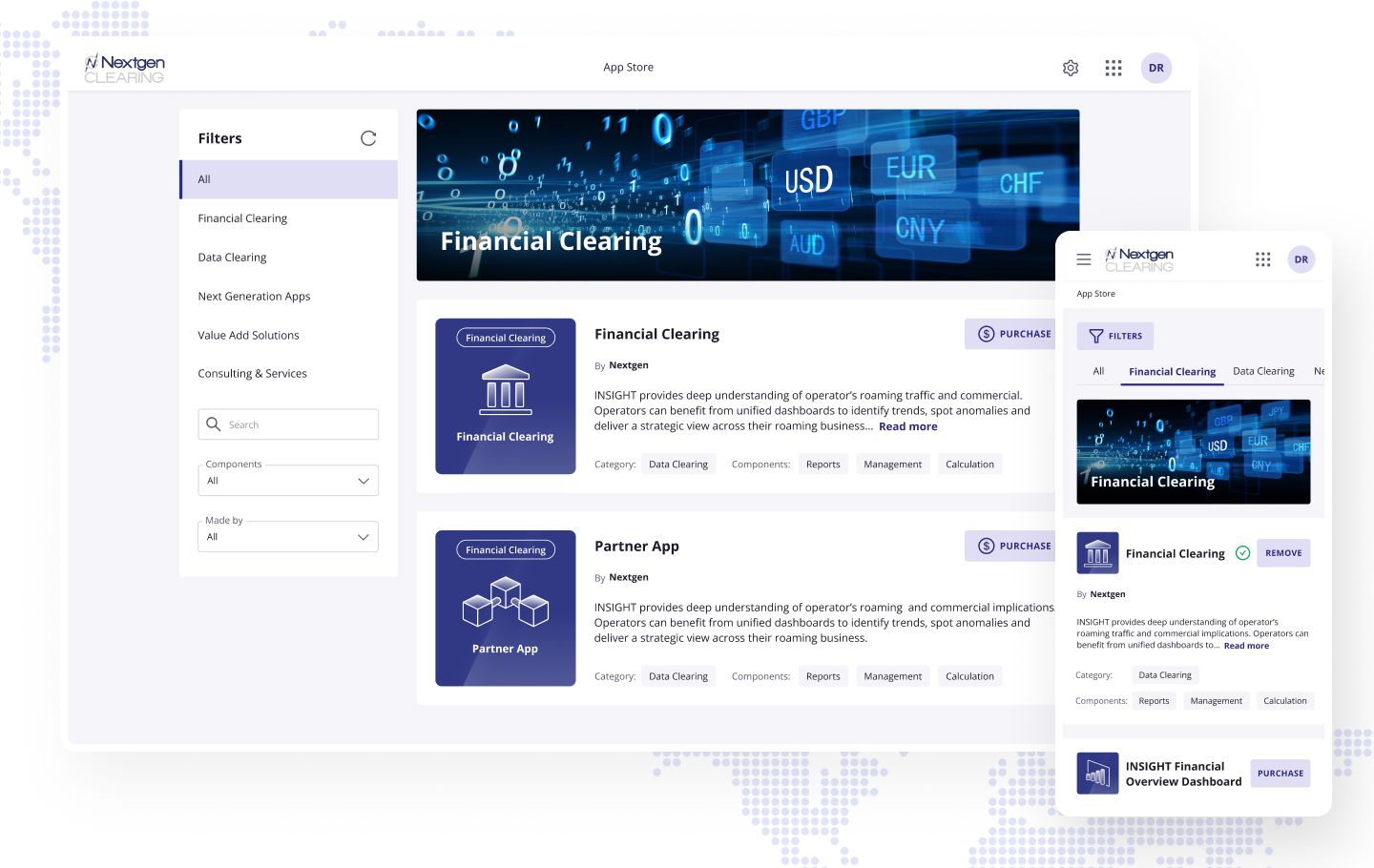The width and height of the screenshot is (1374, 868).
Task: Click Nextgen Clearing logo in mobile view
Action: pyautogui.click(x=1139, y=259)
